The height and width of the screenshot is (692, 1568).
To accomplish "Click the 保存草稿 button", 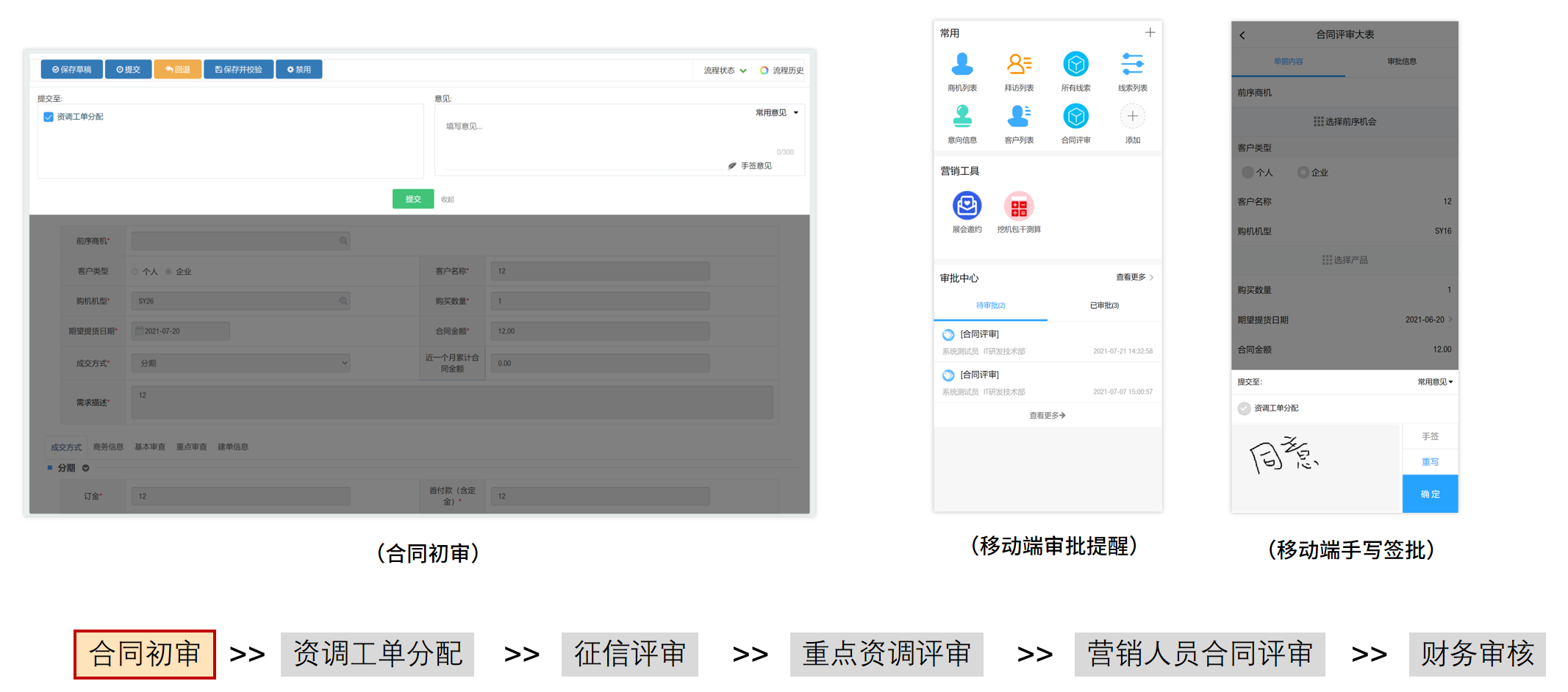I will tap(71, 69).
